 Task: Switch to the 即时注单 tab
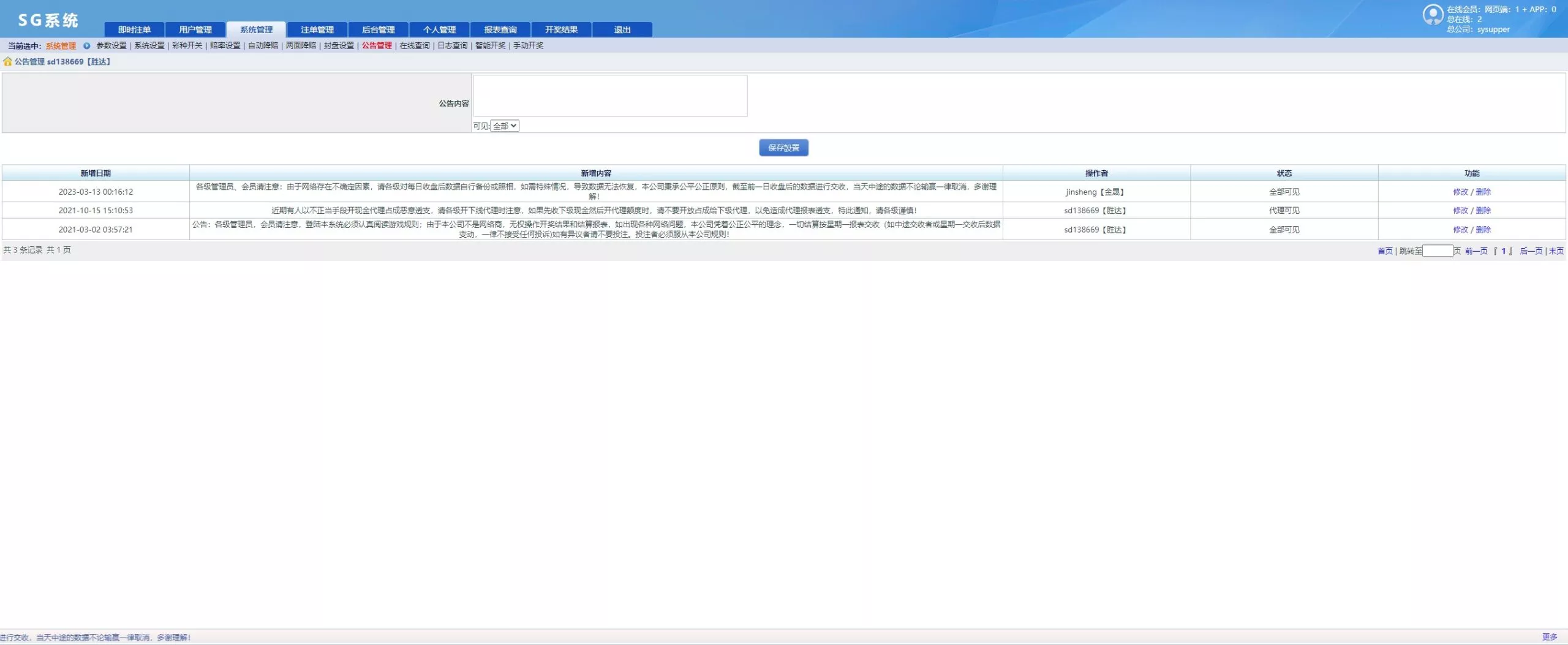[x=134, y=29]
